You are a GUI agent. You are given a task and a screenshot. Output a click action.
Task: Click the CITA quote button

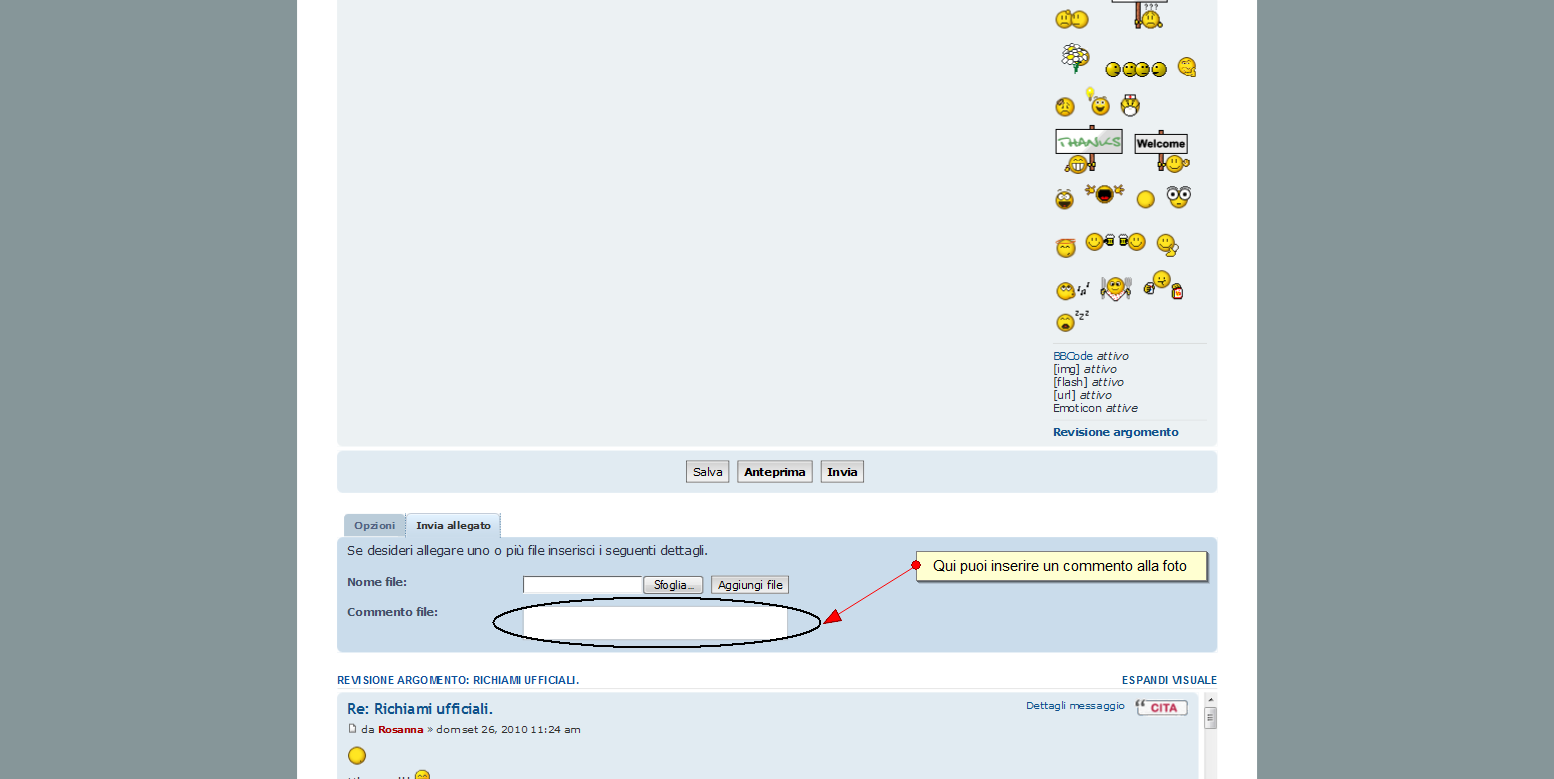1162,708
